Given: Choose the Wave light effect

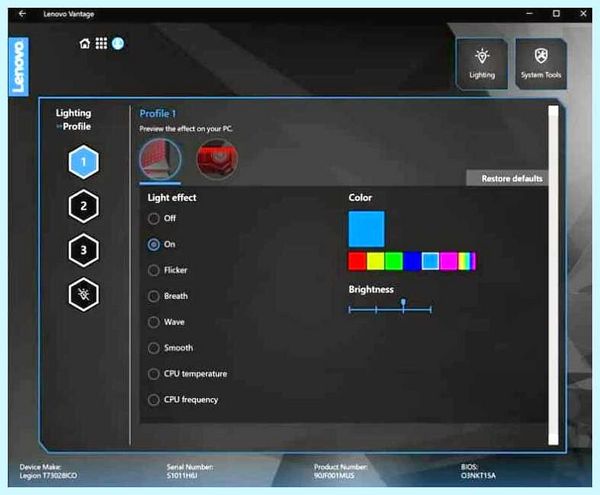Looking at the screenshot, I should (x=166, y=322).
